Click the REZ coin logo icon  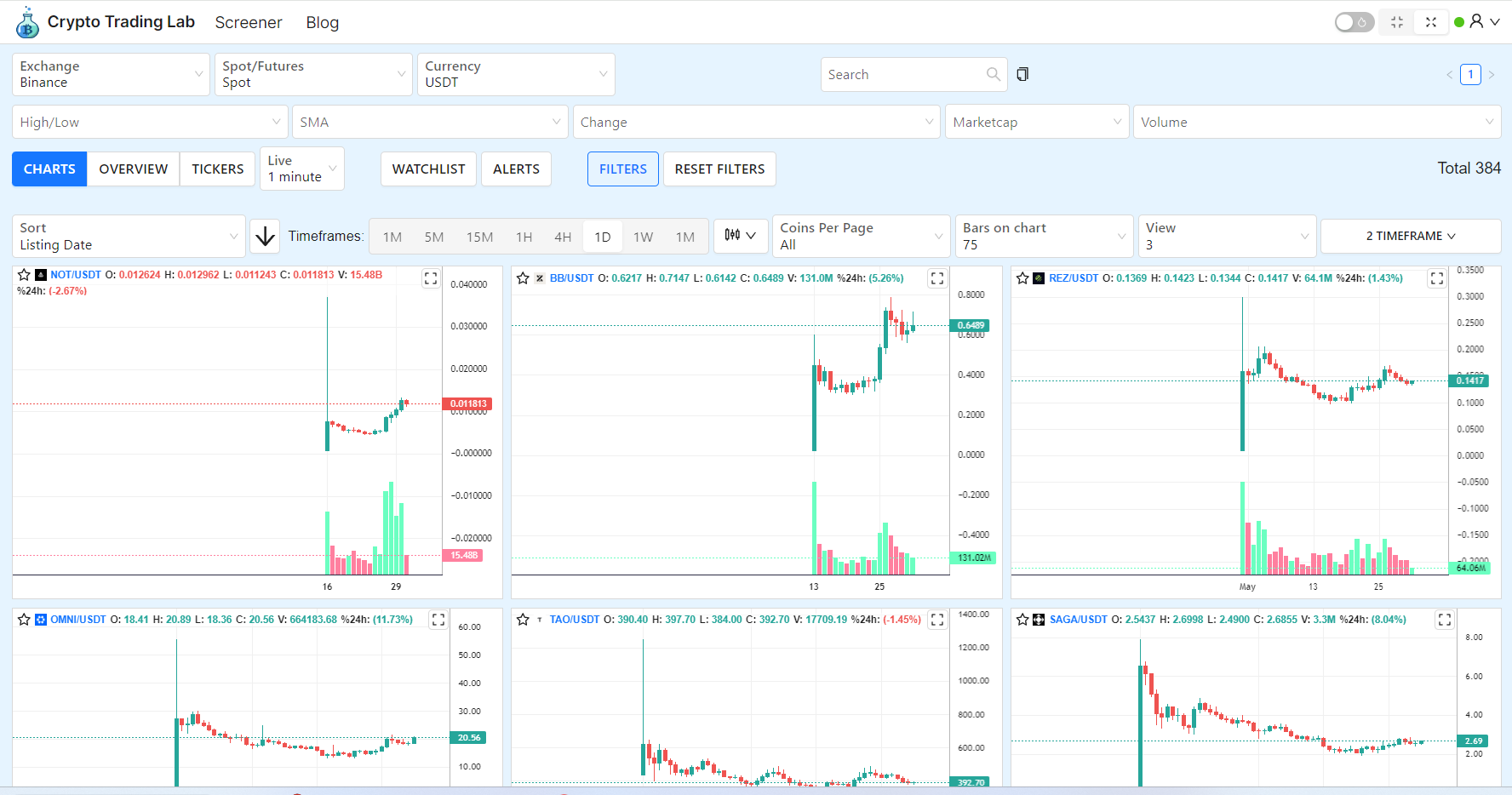(1039, 278)
